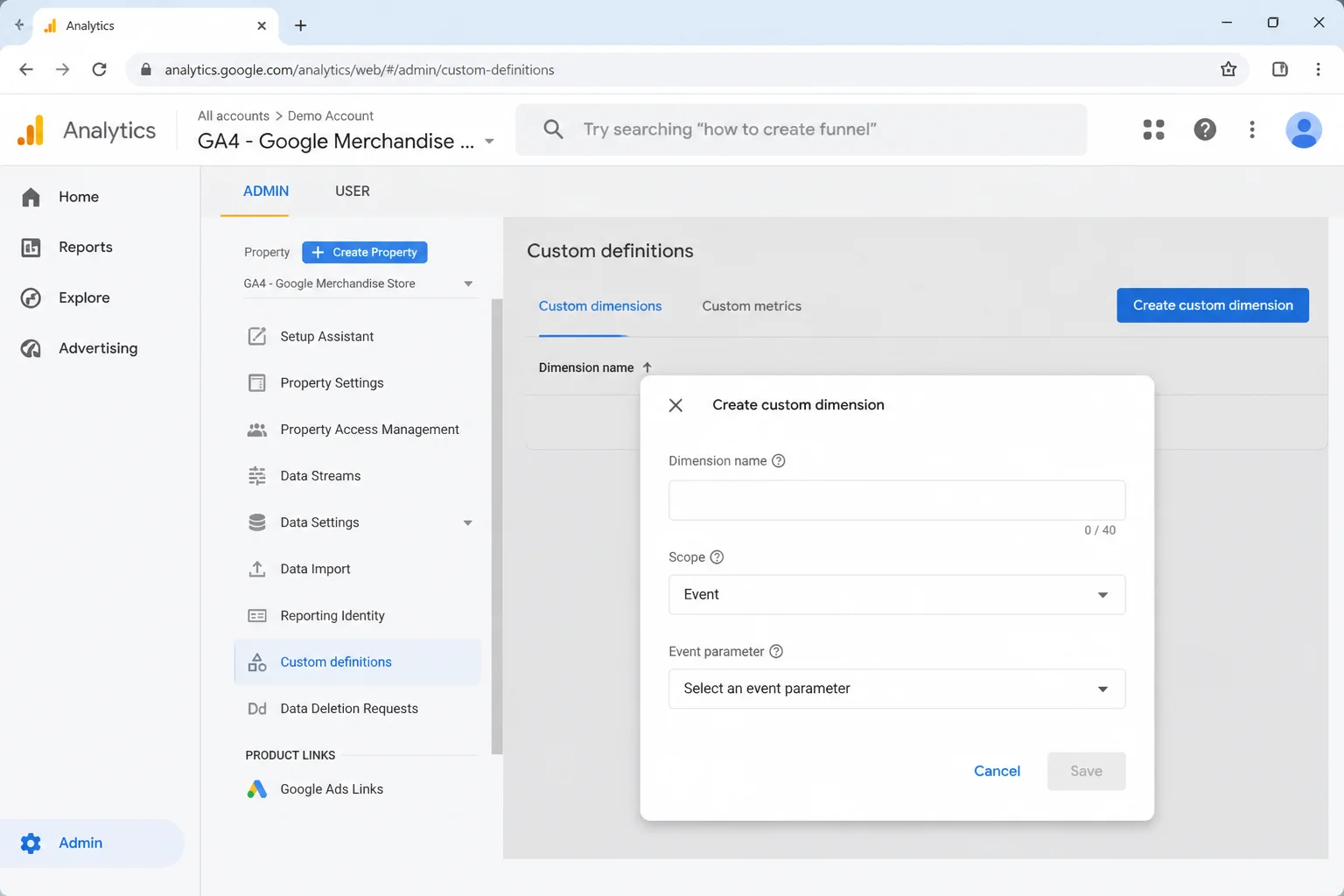Click the All accounts breadcrumb link
Viewport: 1344px width, 896px height.
coord(234,115)
